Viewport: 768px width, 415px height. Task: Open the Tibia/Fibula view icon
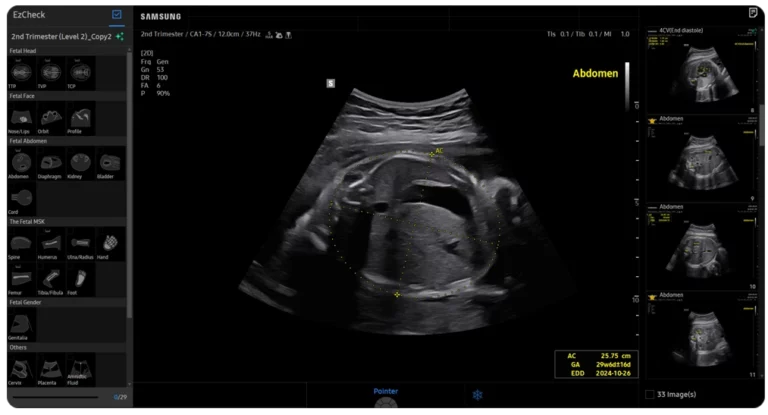[x=51, y=279]
